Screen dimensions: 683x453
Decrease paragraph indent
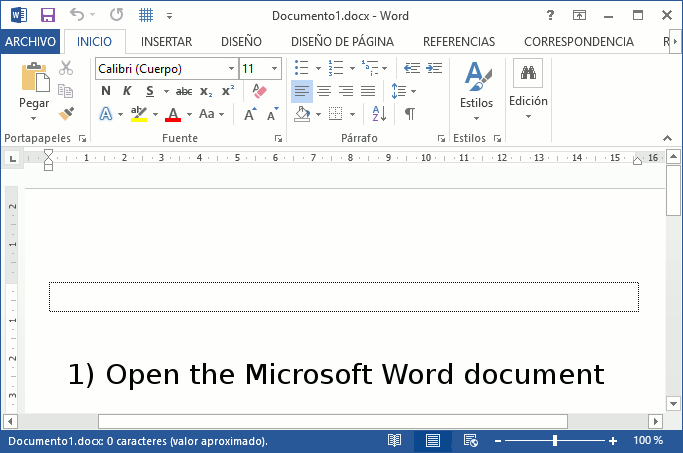[412, 68]
